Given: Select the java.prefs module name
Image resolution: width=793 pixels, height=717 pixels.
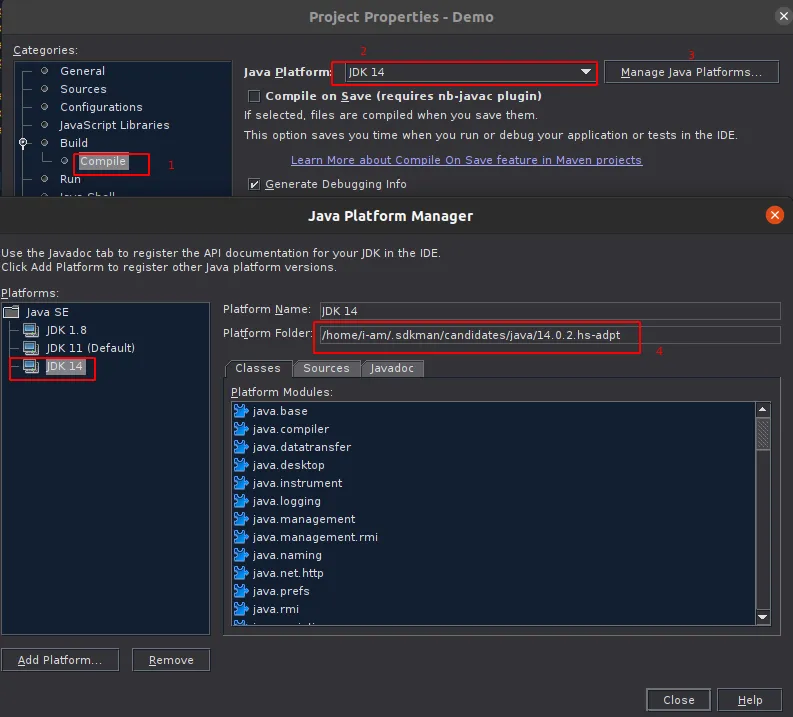Looking at the screenshot, I should click(x=281, y=591).
